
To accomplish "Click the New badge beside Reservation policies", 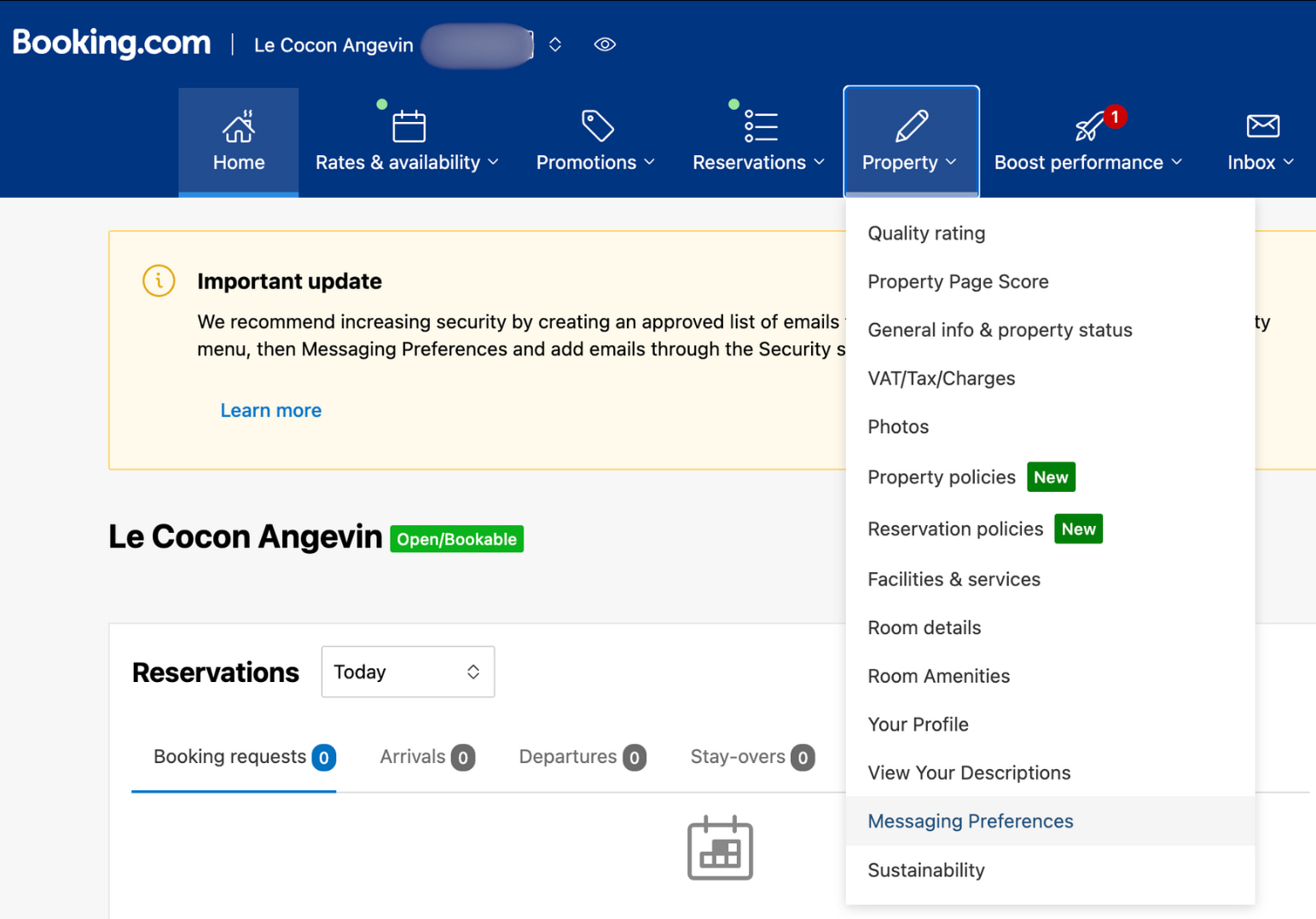I will 1079,529.
